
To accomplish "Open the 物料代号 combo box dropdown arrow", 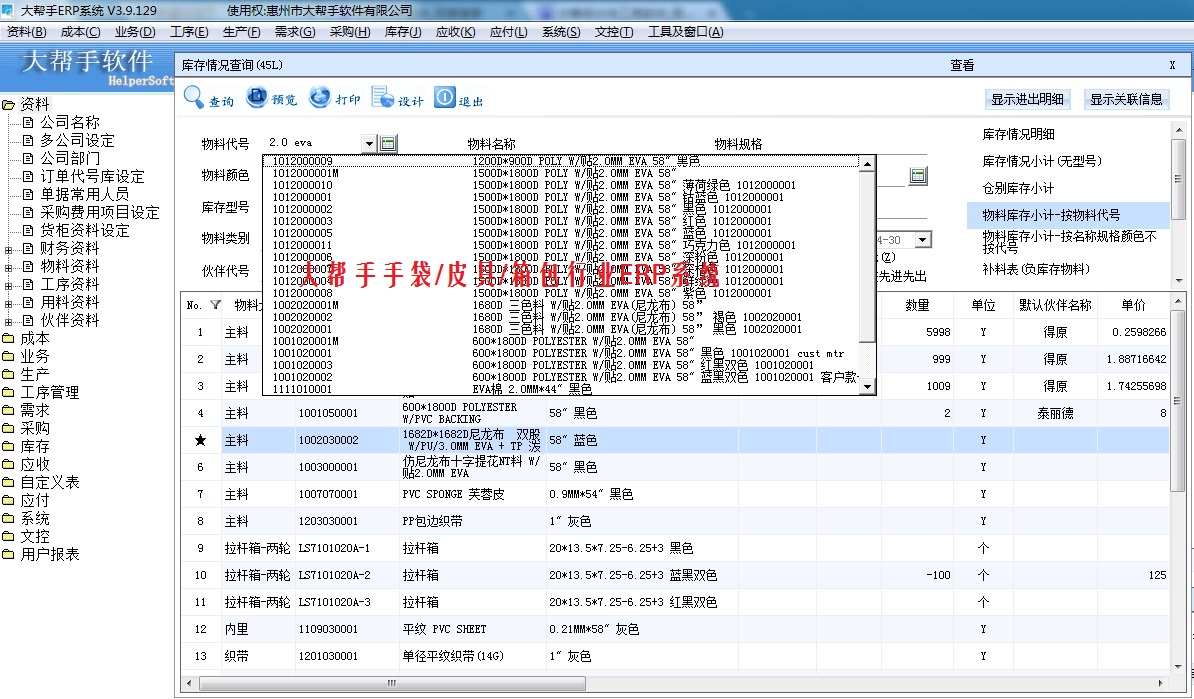I will tap(369, 143).
